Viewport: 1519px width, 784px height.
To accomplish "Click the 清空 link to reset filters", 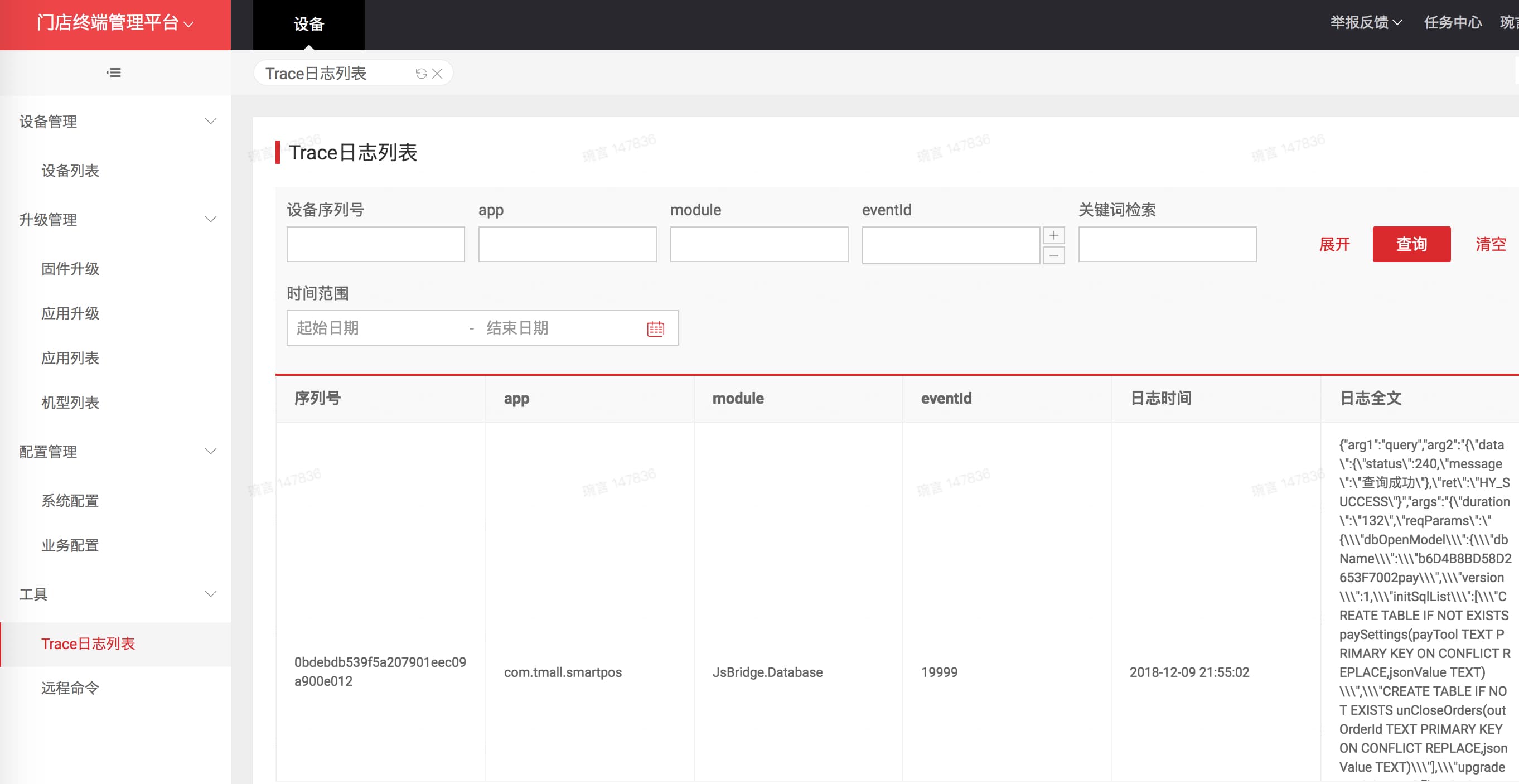I will tap(1490, 244).
